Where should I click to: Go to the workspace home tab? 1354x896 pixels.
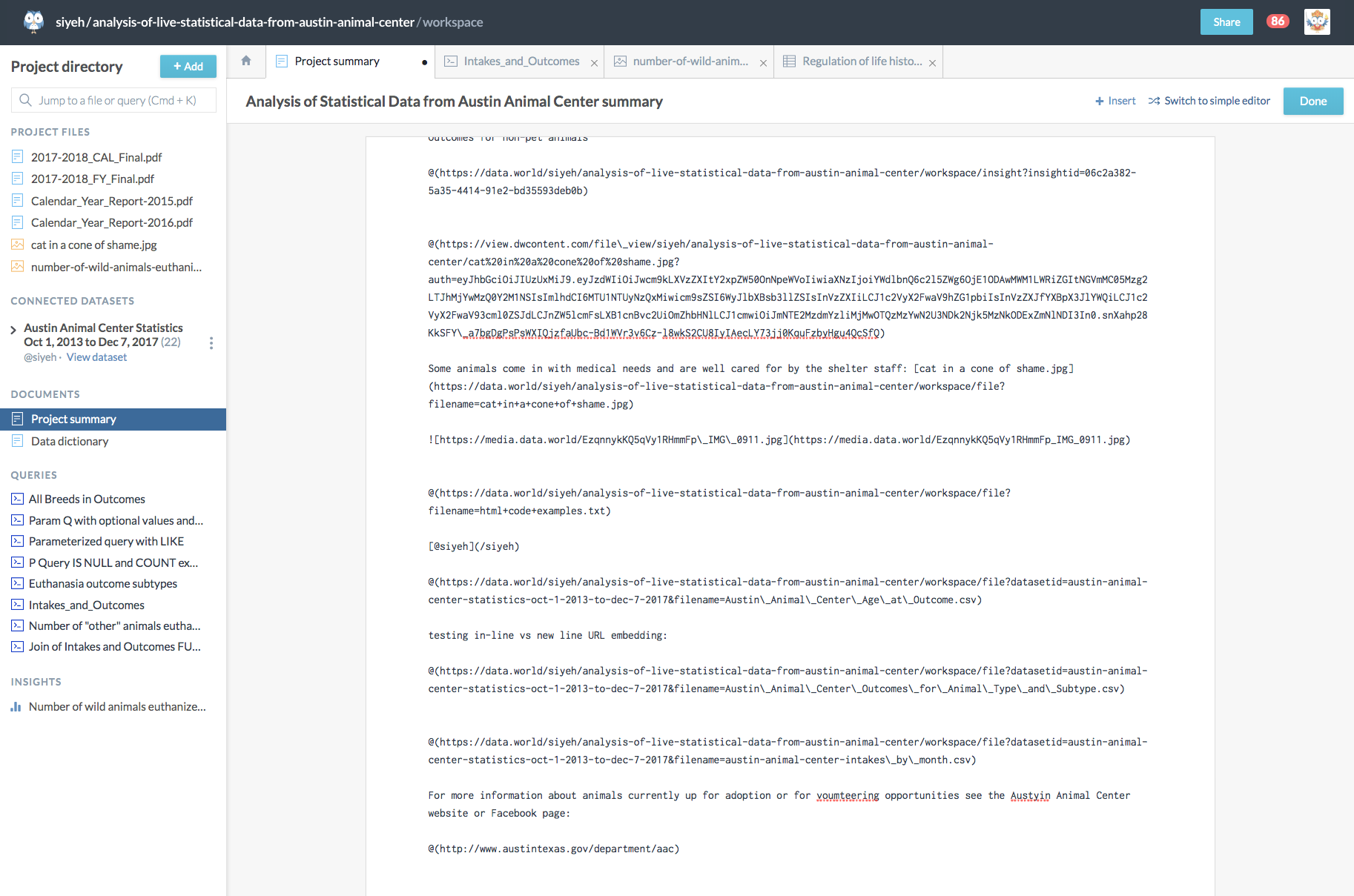pyautogui.click(x=246, y=61)
